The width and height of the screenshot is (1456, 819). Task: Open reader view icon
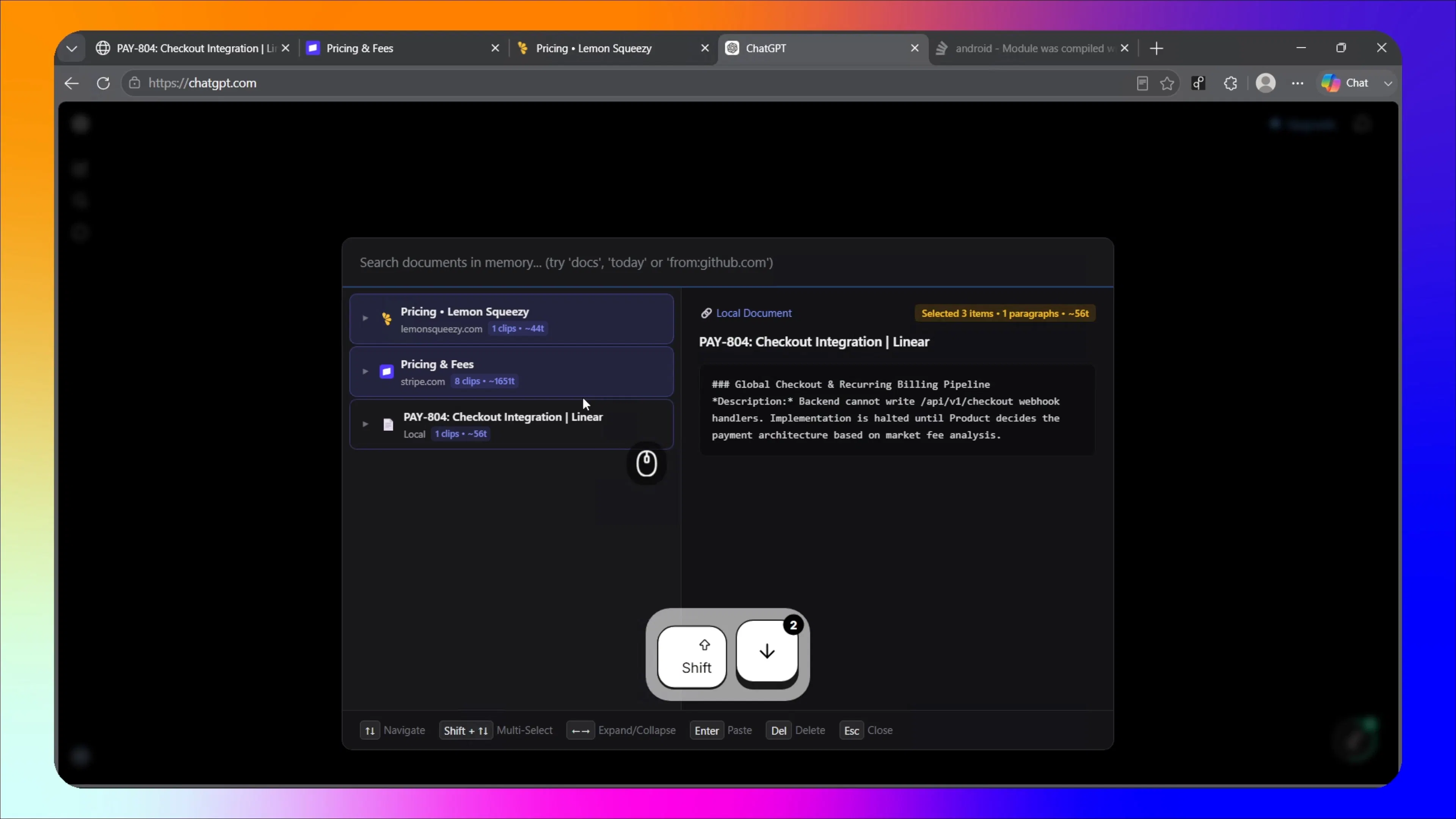coord(1142,83)
